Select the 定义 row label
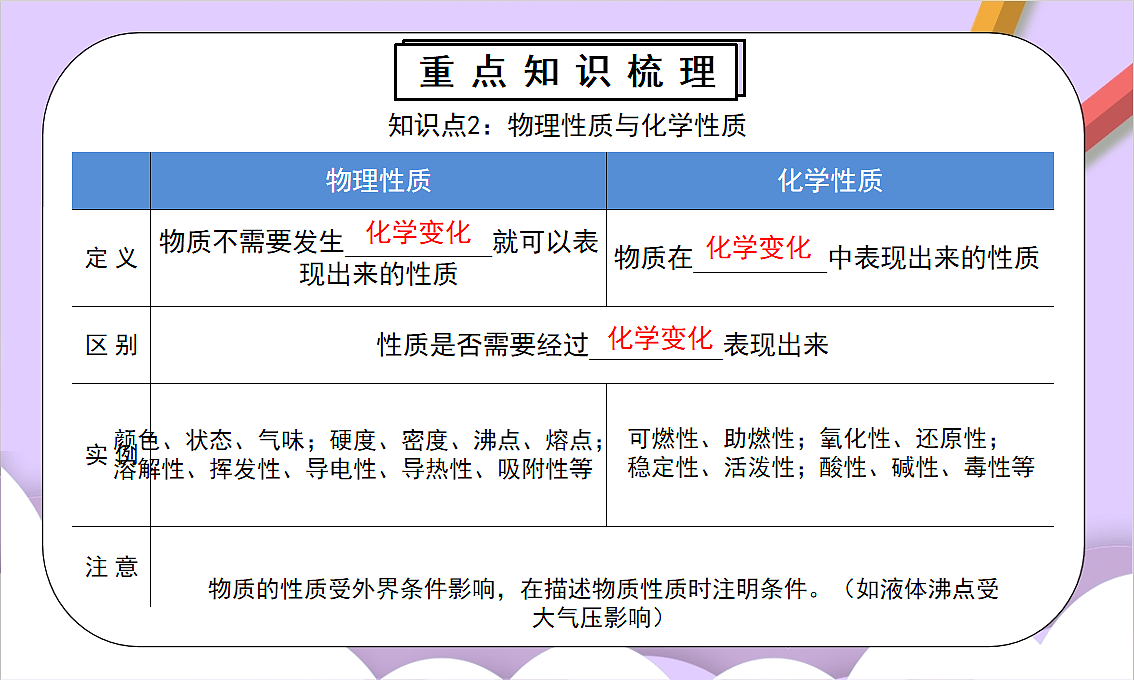The width and height of the screenshot is (1134, 680). (111, 255)
